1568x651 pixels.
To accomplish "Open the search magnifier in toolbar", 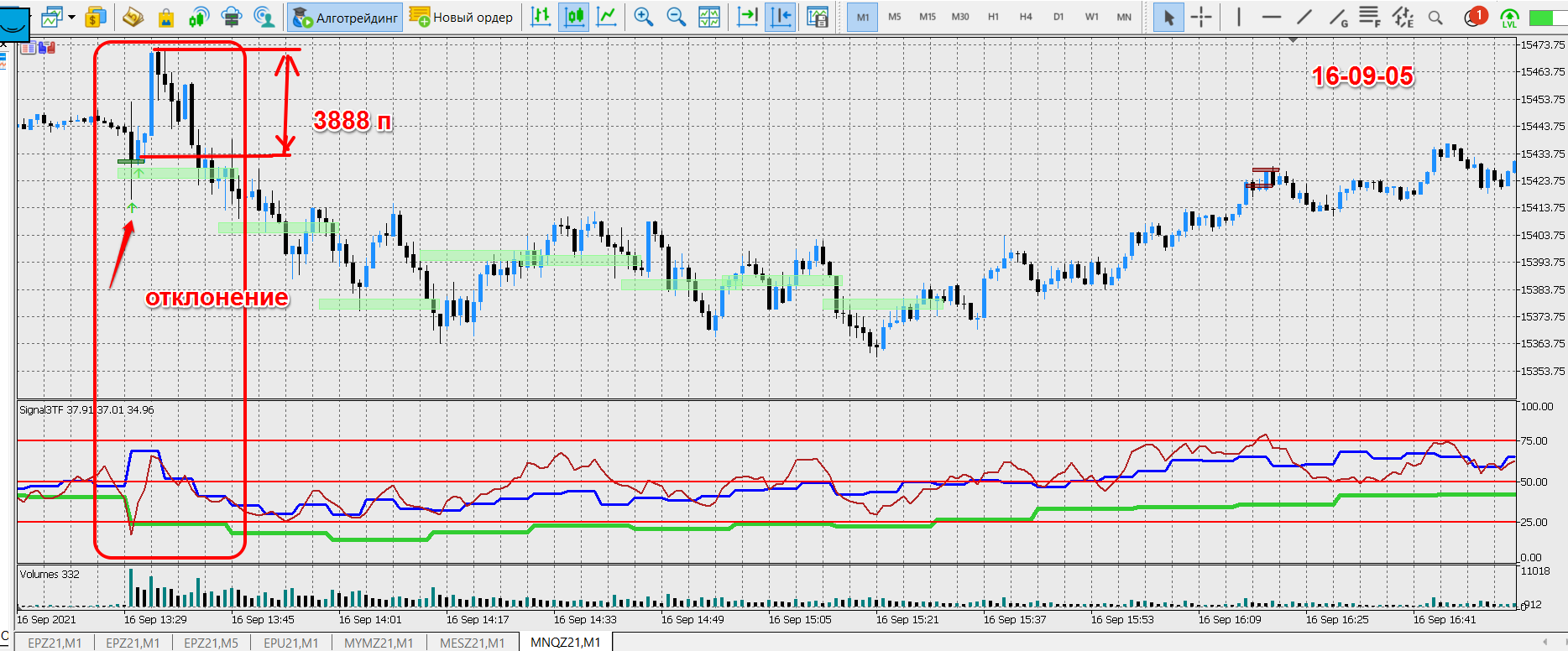I will 1435,17.
